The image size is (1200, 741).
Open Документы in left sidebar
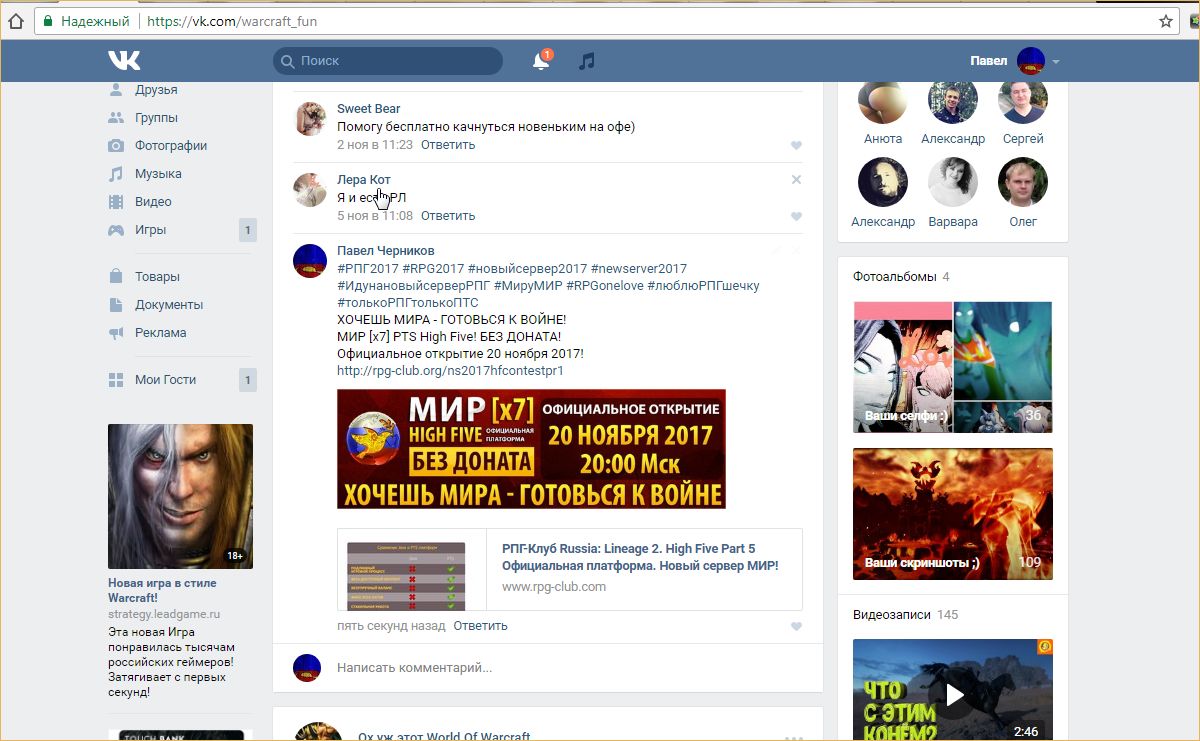(x=169, y=304)
